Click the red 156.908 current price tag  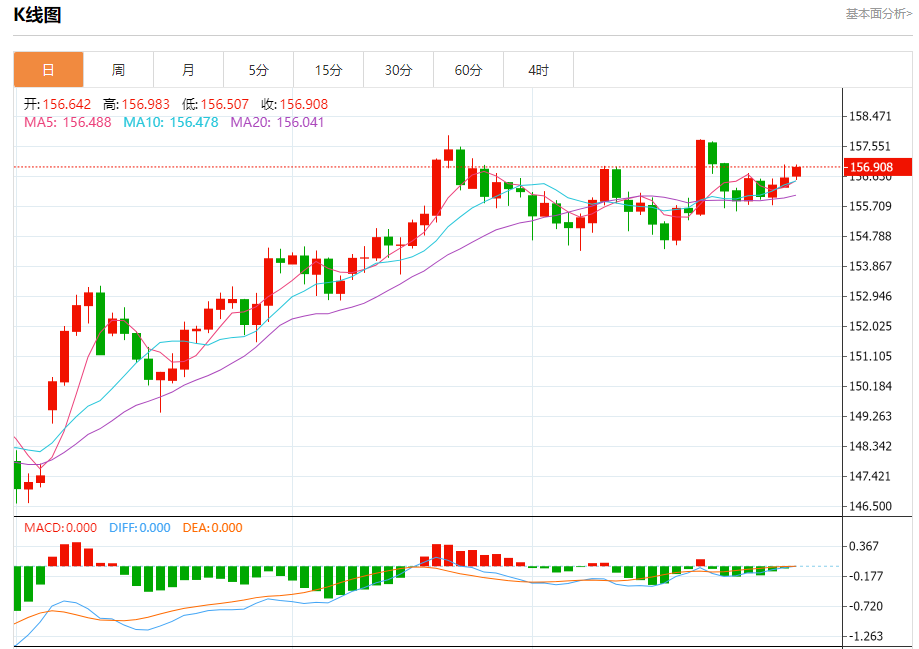pos(870,167)
